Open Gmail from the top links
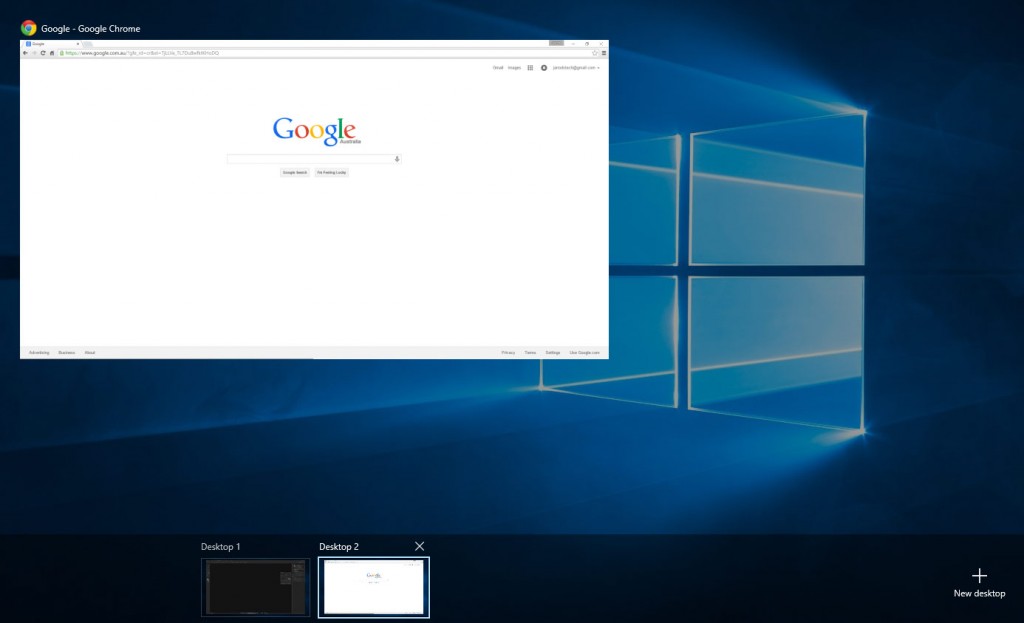 497,68
